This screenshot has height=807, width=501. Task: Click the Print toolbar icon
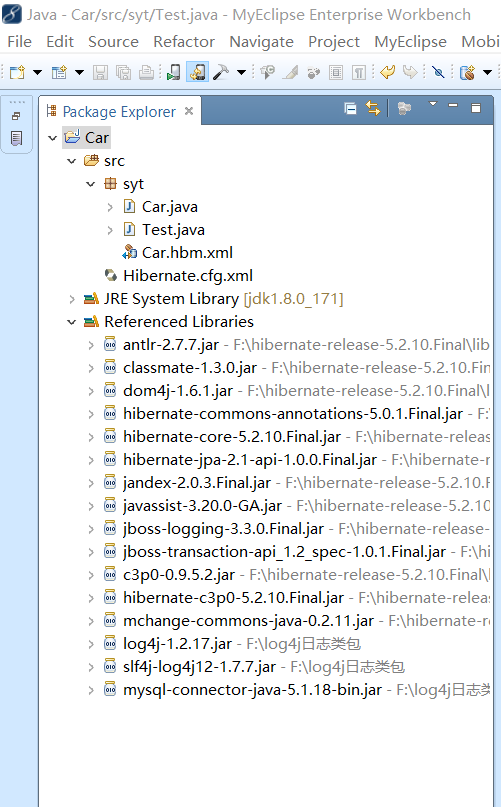146,72
